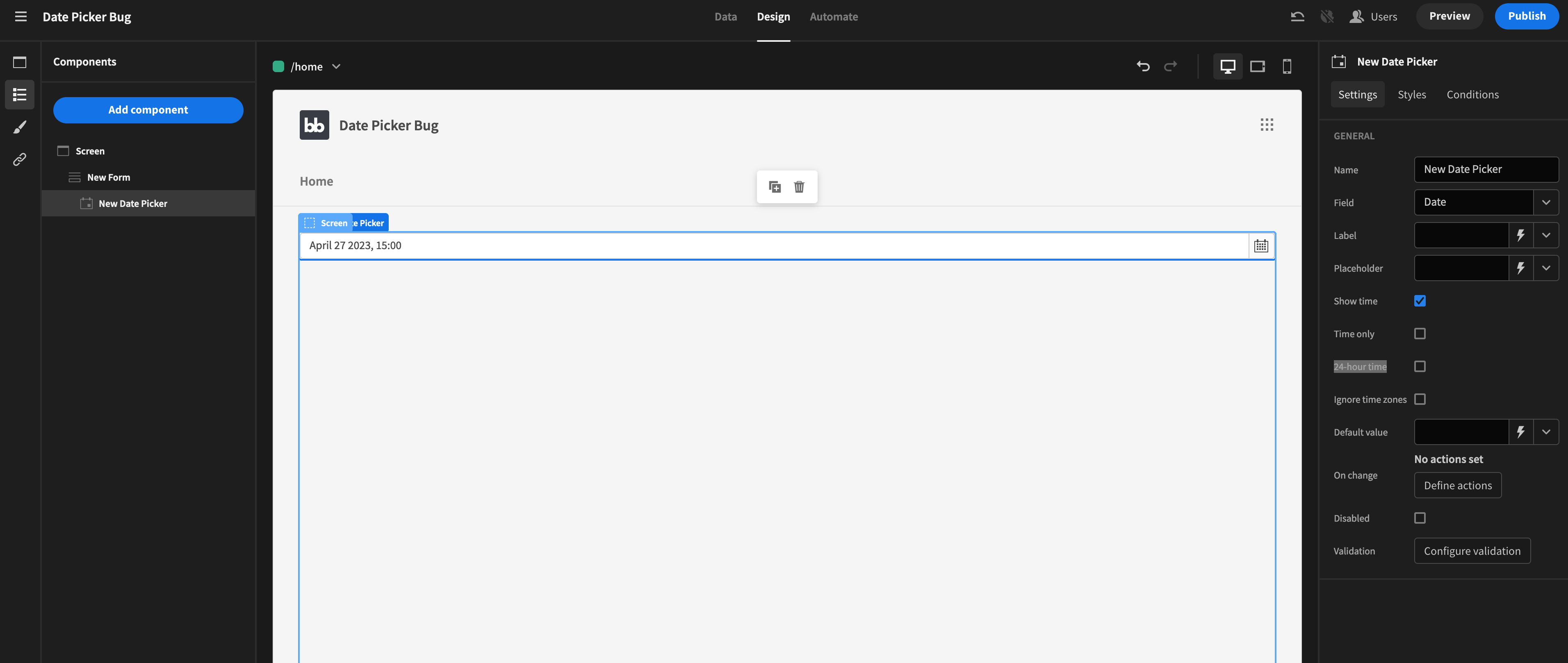
Task: Duplicate the component via copy icon
Action: [x=775, y=187]
